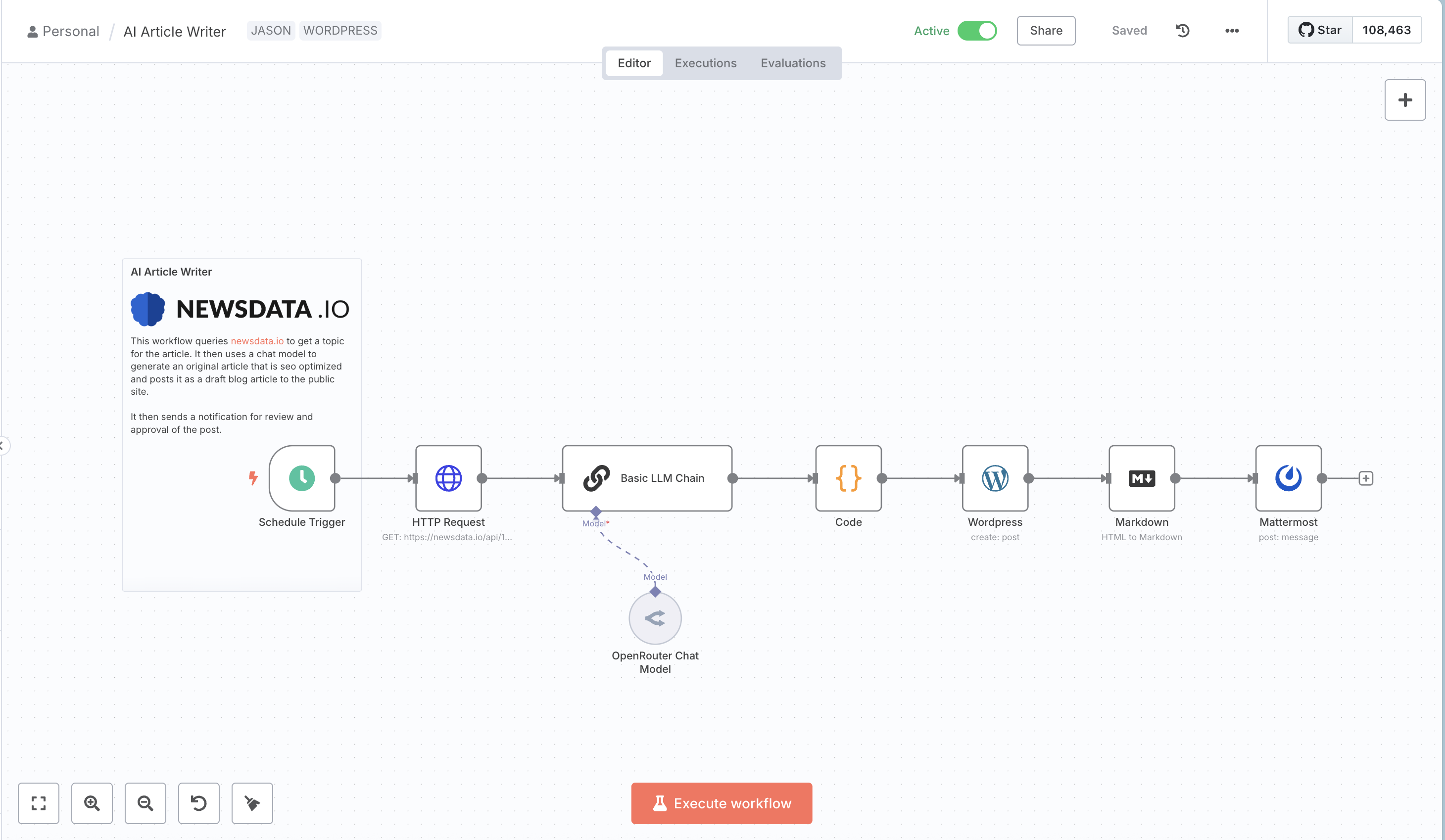Open the Mattermost post message node
The height and width of the screenshot is (840, 1445).
1287,479
